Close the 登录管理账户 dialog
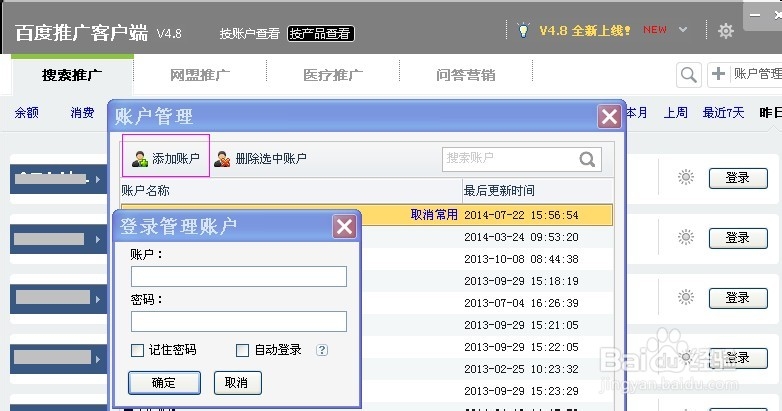 pyautogui.click(x=345, y=227)
